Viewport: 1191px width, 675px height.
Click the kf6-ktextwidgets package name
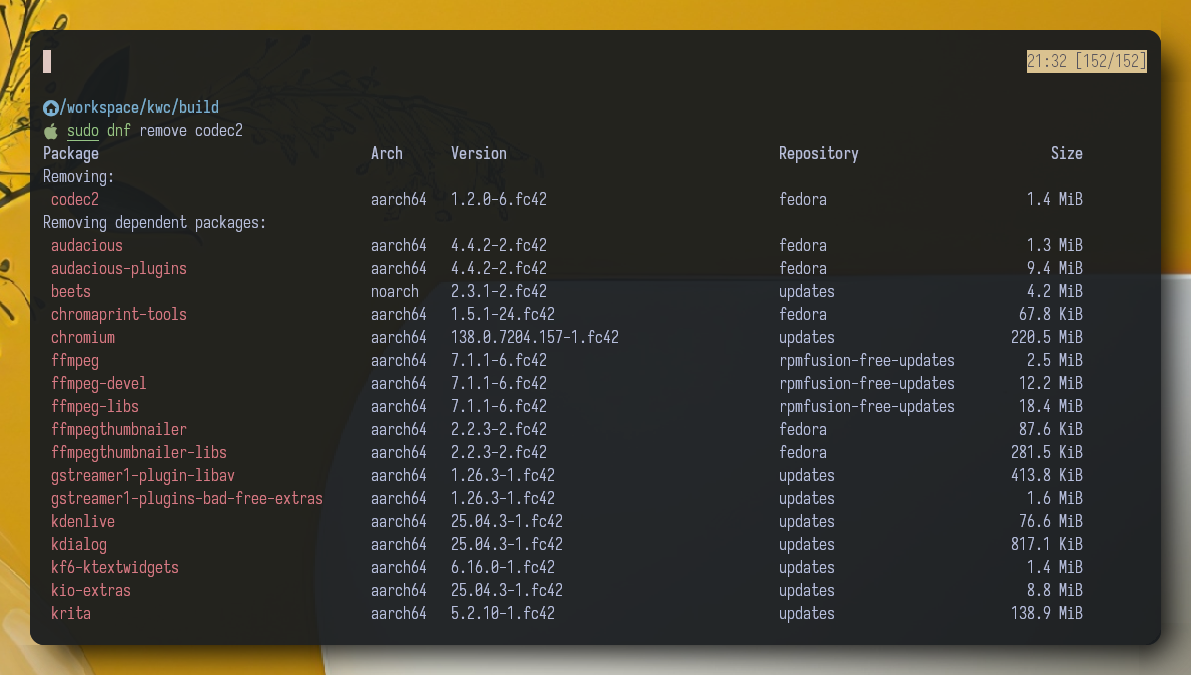[115, 567]
